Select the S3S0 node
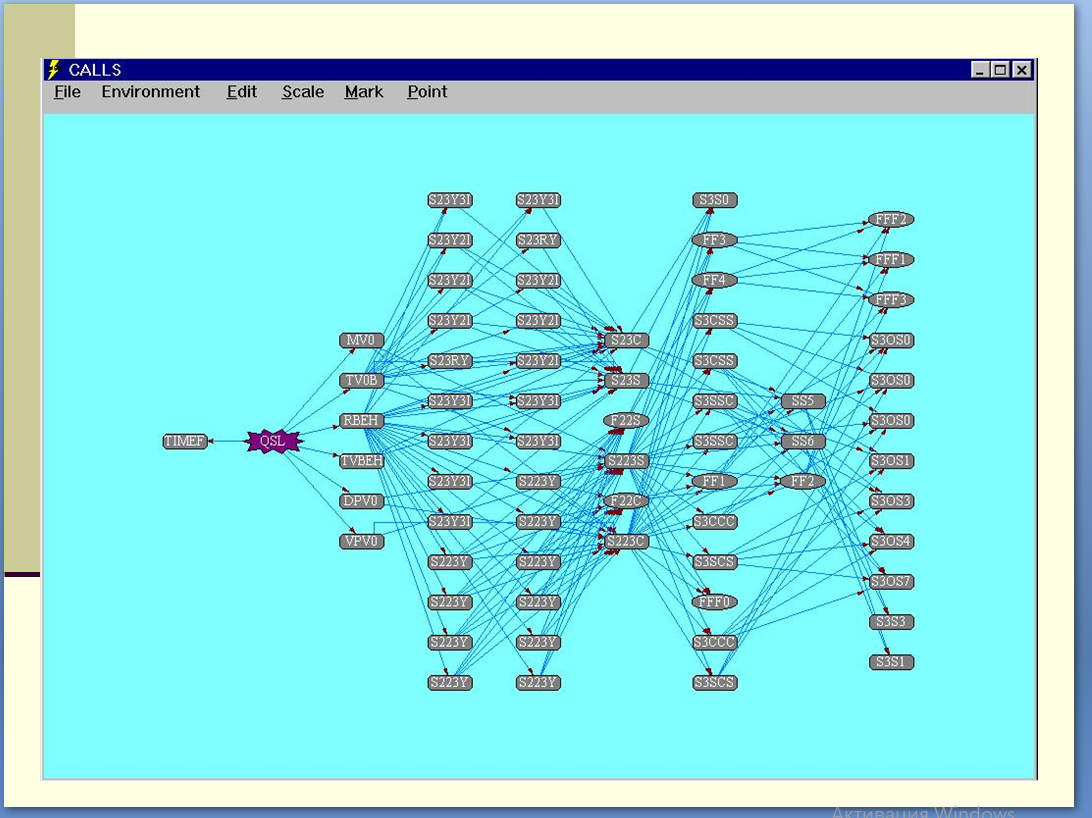 [715, 200]
